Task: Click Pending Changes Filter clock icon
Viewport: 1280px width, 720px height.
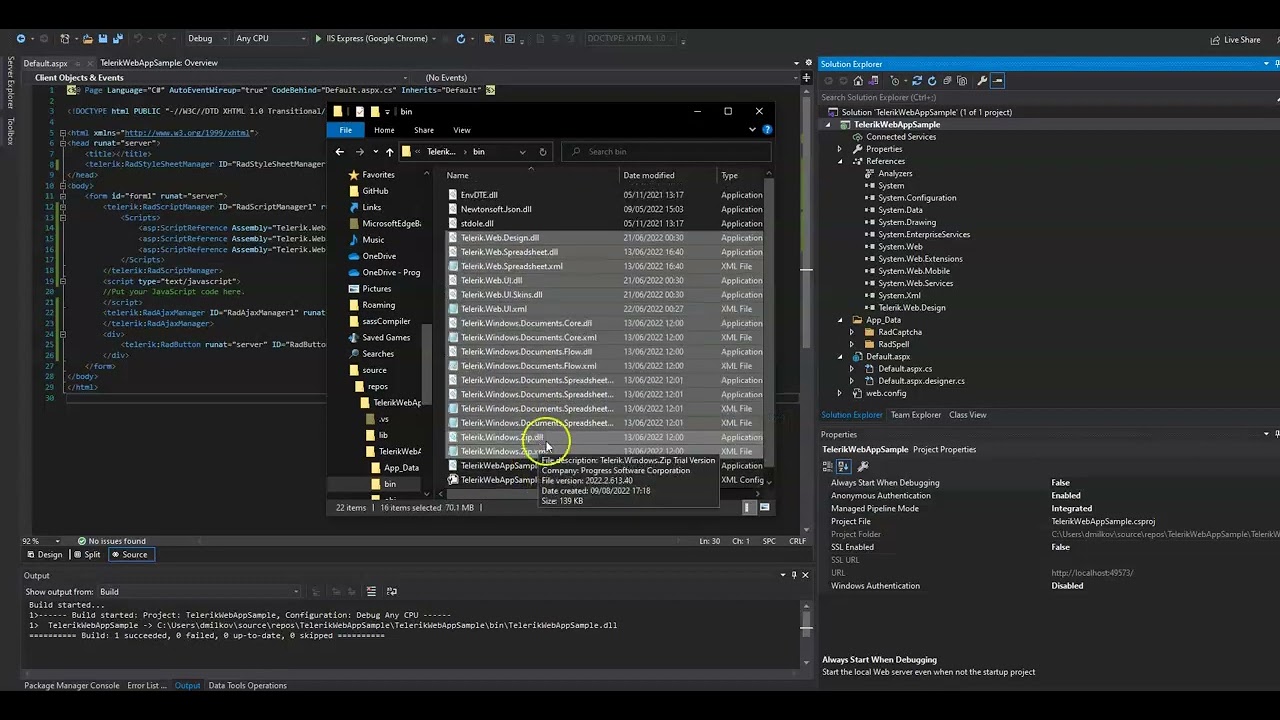Action: [x=896, y=81]
